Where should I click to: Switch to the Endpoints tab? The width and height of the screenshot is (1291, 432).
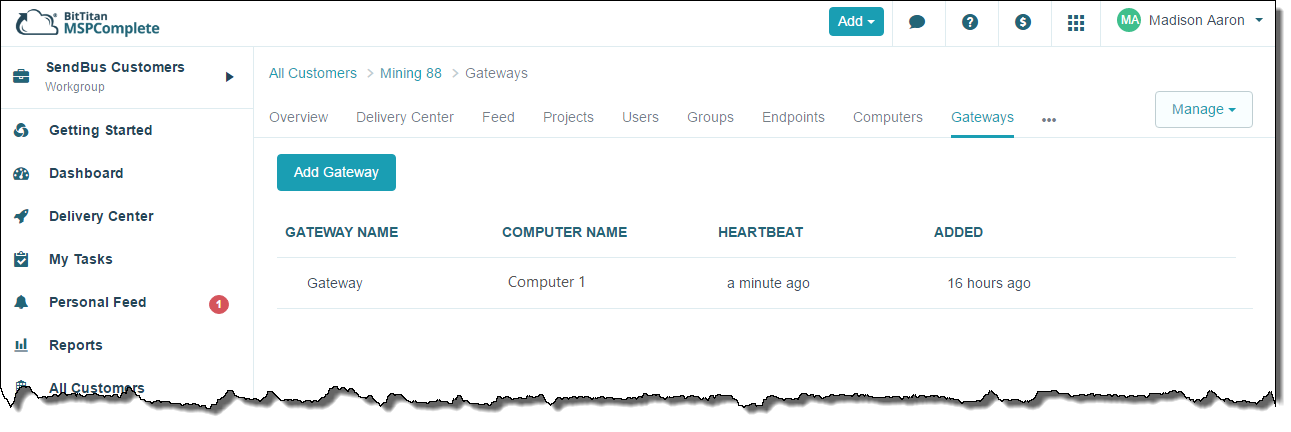(793, 118)
